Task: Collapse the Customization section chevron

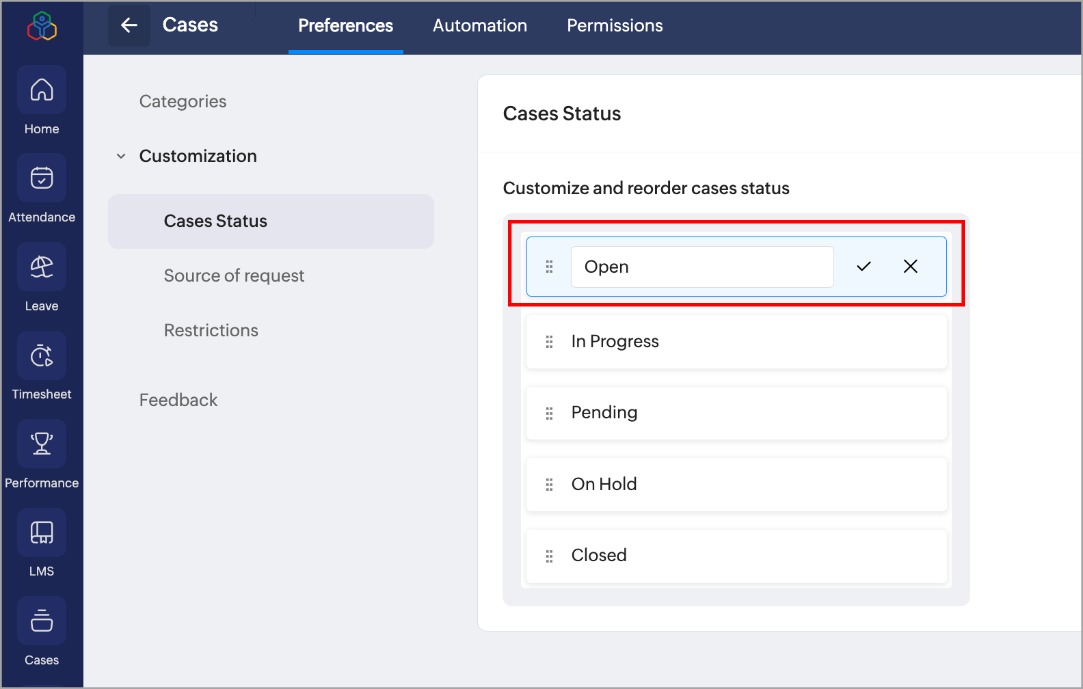Action: coord(121,156)
